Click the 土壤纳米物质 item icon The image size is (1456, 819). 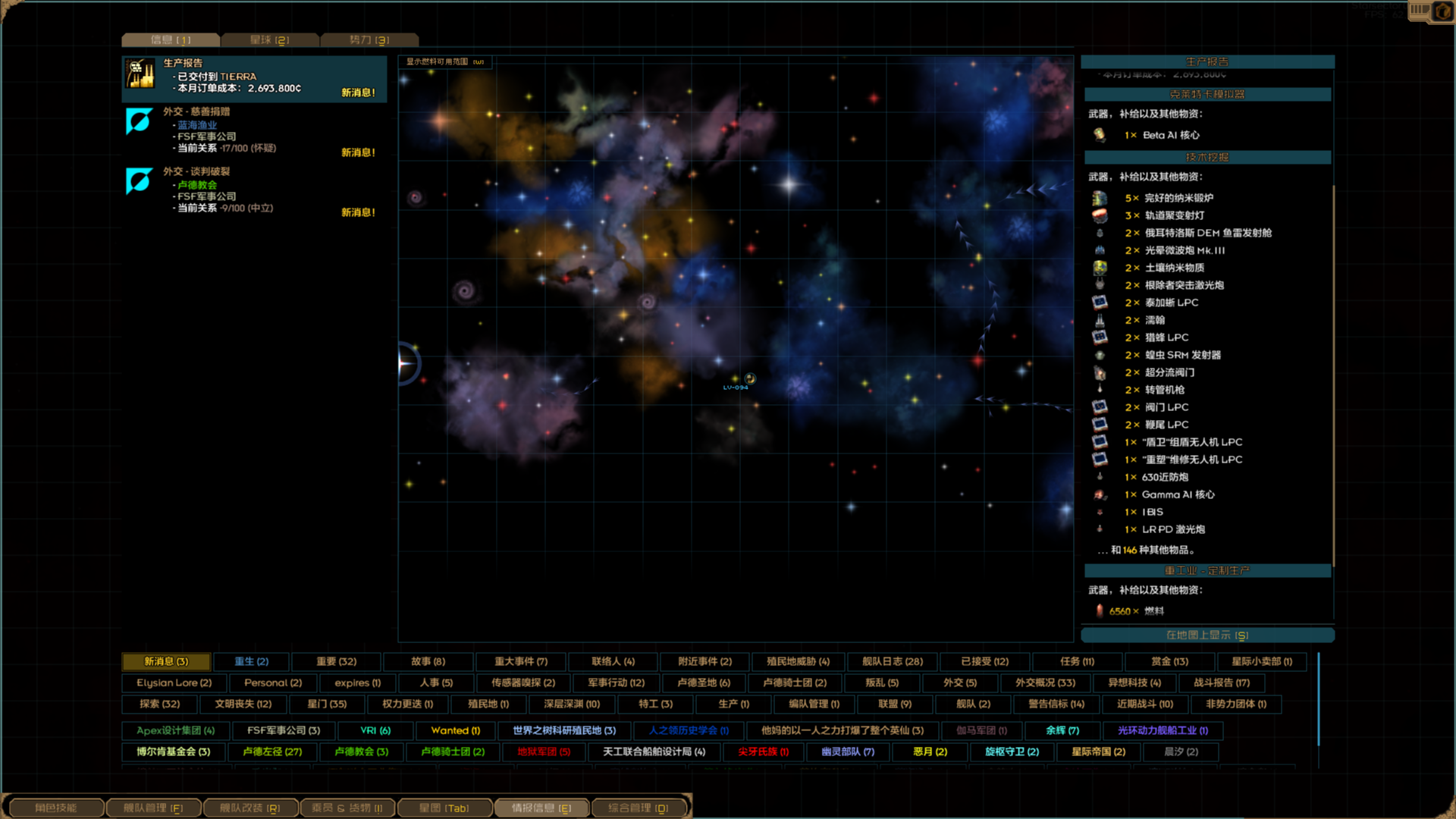(1100, 268)
